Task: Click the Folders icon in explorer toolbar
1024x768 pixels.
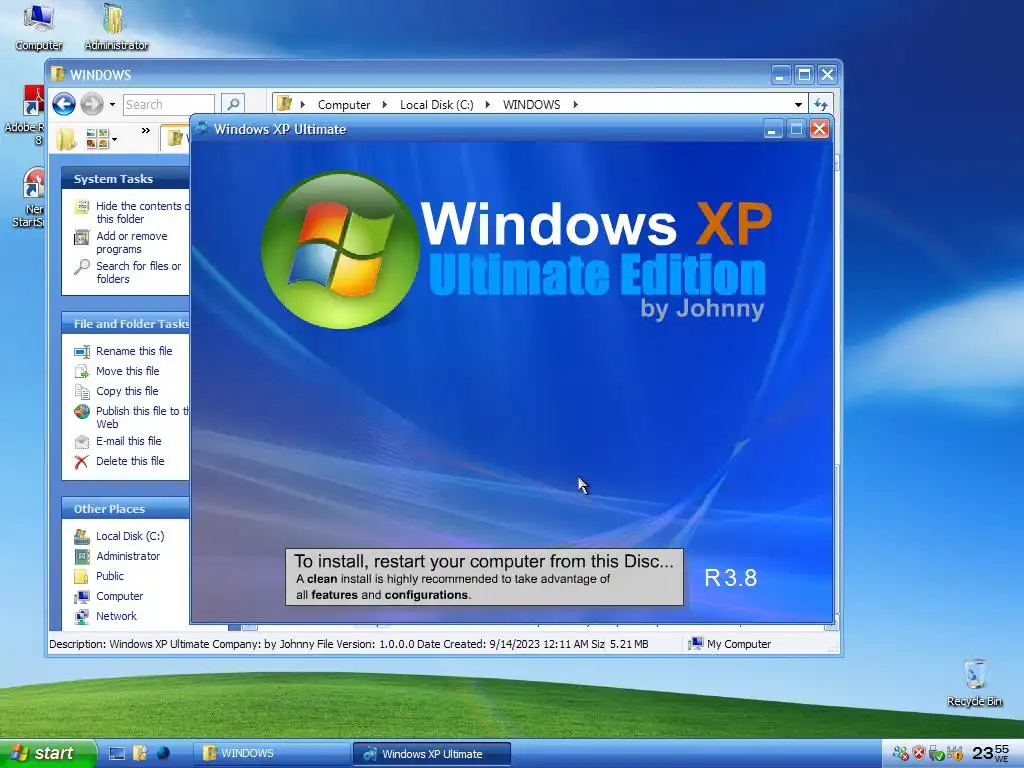Action: [66, 138]
